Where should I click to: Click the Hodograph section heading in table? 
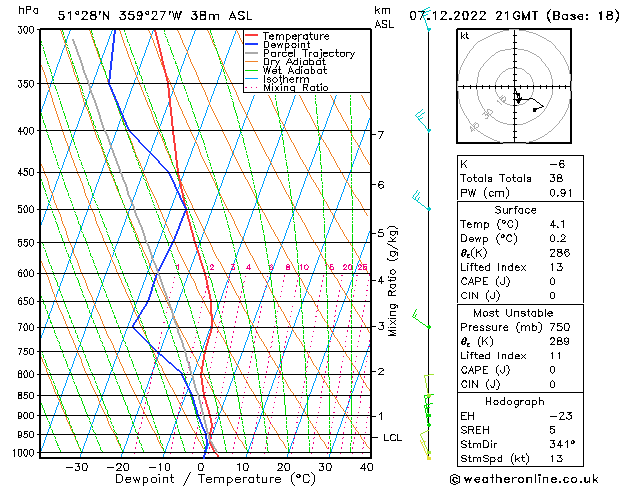click(515, 401)
